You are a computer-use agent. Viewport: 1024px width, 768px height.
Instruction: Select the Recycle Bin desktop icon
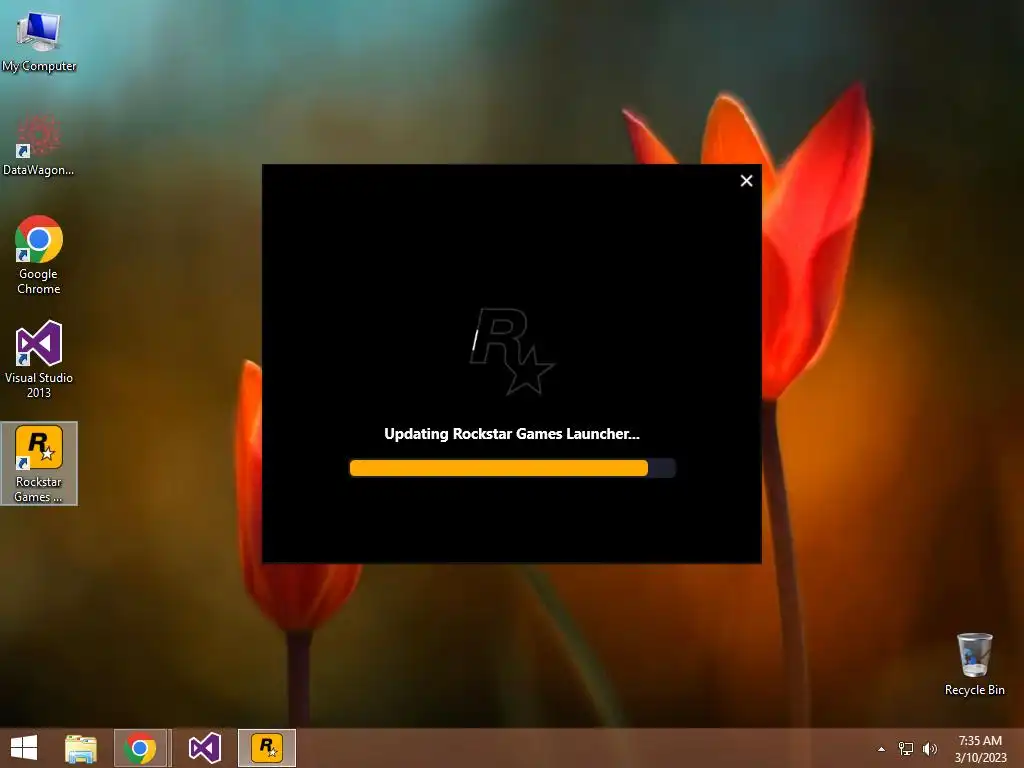pyautogui.click(x=974, y=664)
